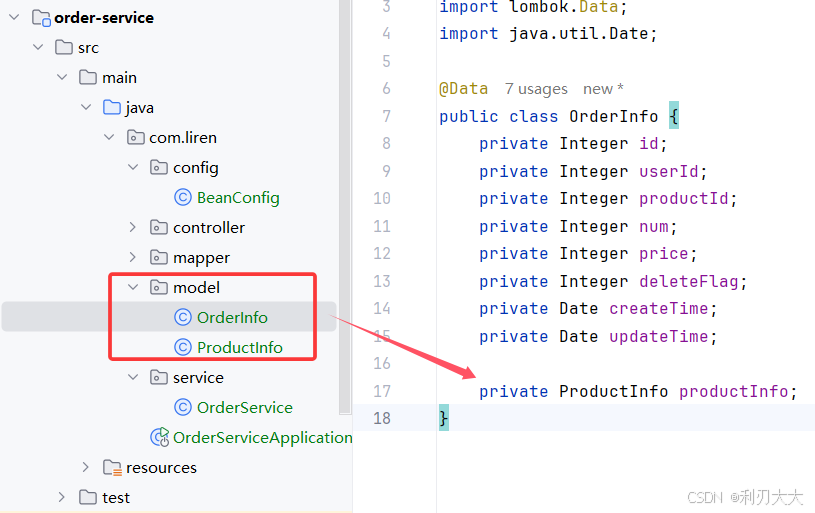Open BeanConfig class file
The image size is (815, 513).
tap(238, 198)
